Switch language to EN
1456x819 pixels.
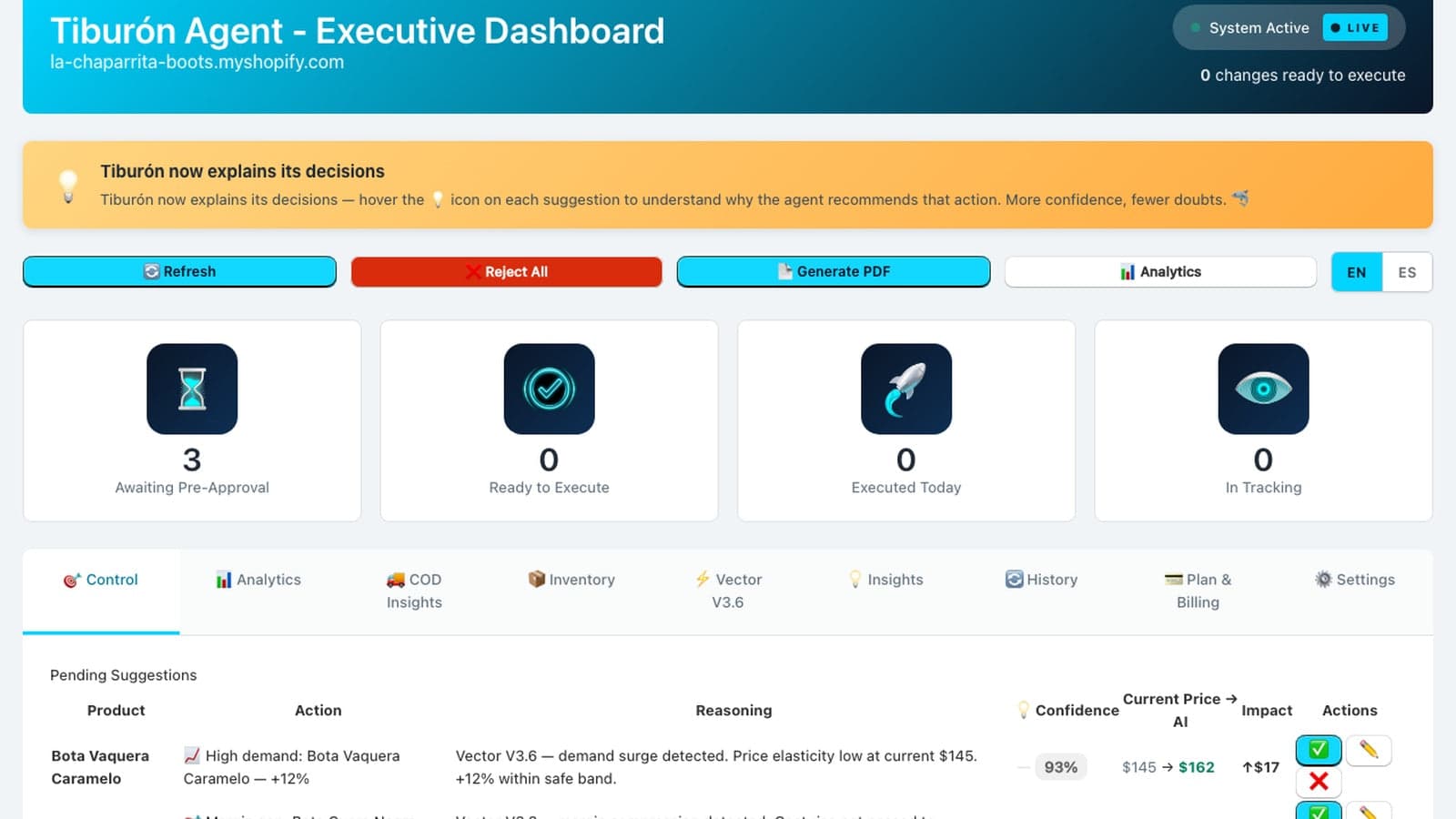(1357, 272)
